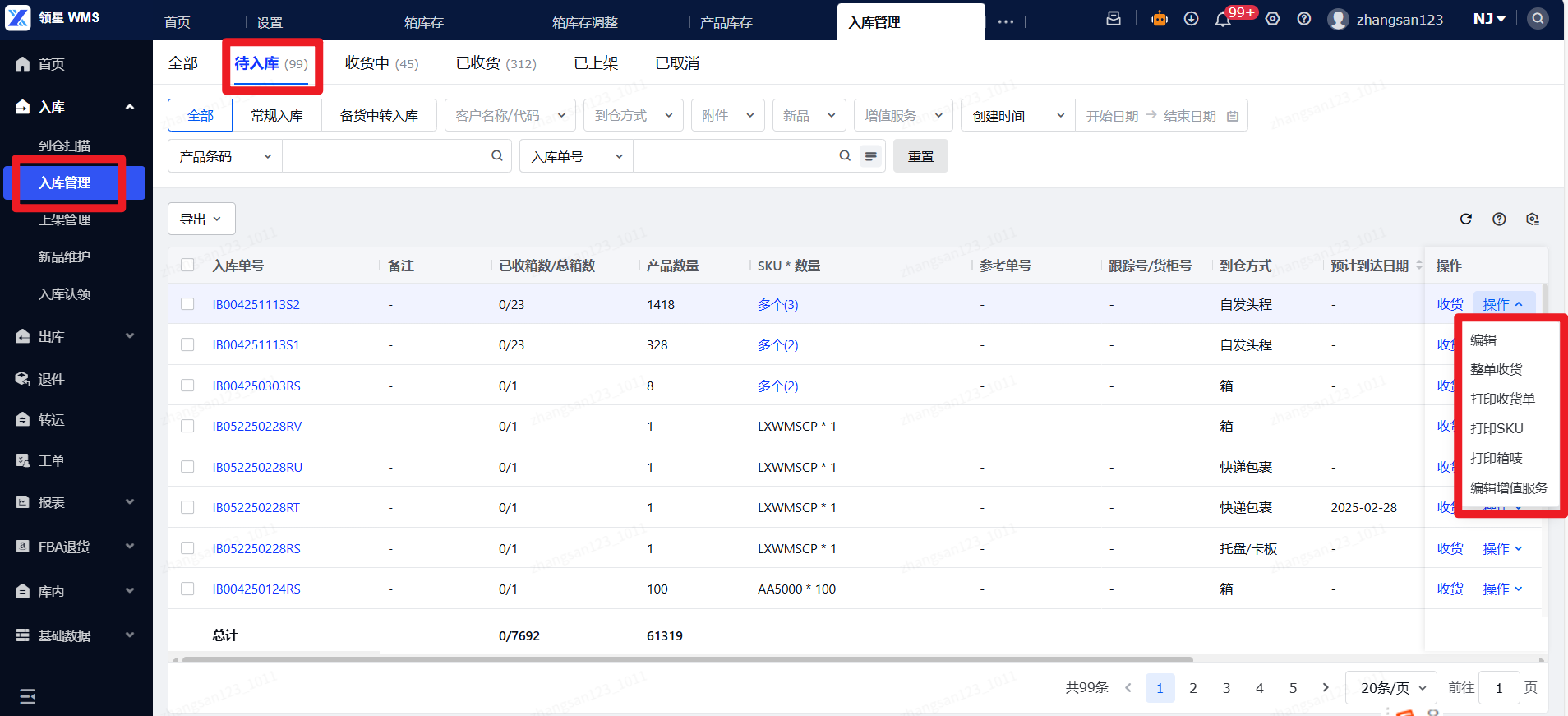1568x716 pixels.
Task: Click the batch input icon beside 入库单号 search
Action: 870,156
